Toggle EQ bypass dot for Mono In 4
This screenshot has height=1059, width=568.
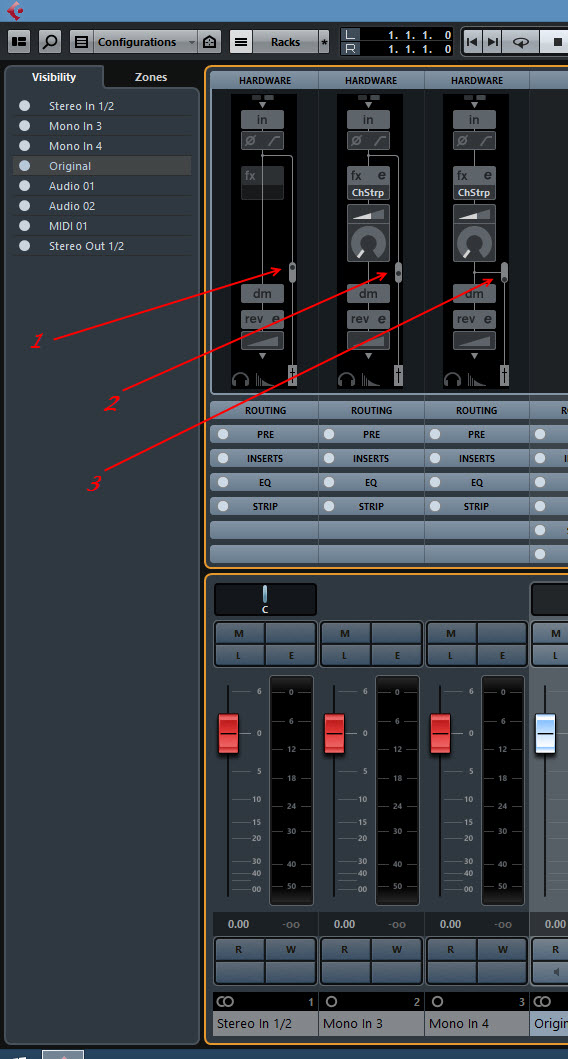(x=434, y=482)
